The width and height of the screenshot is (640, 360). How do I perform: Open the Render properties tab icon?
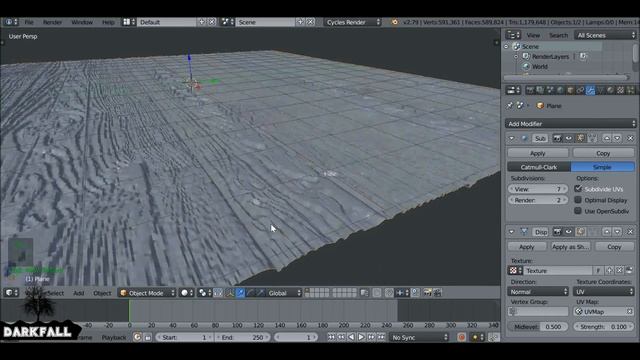click(x=530, y=90)
